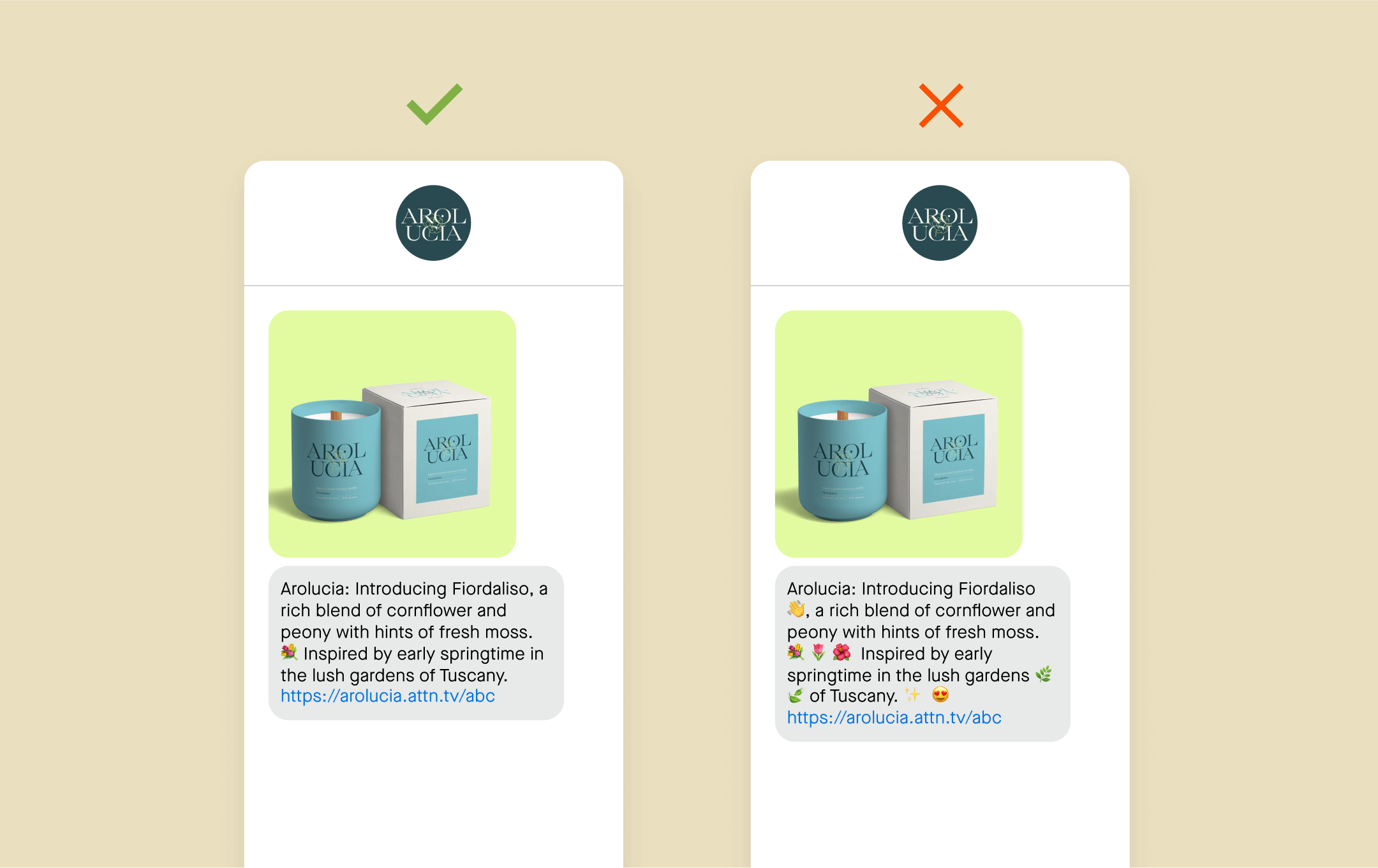Click the tulip emoji in right message
The height and width of the screenshot is (868, 1378).
819,652
